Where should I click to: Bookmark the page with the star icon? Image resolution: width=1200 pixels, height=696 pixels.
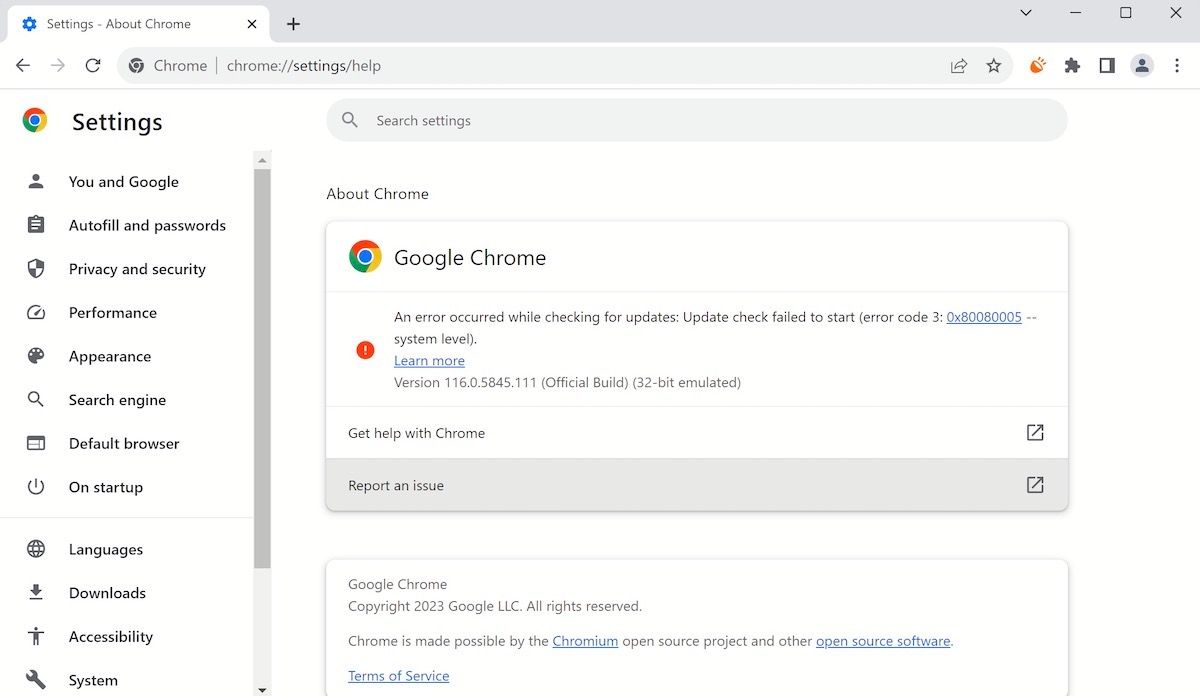994,65
